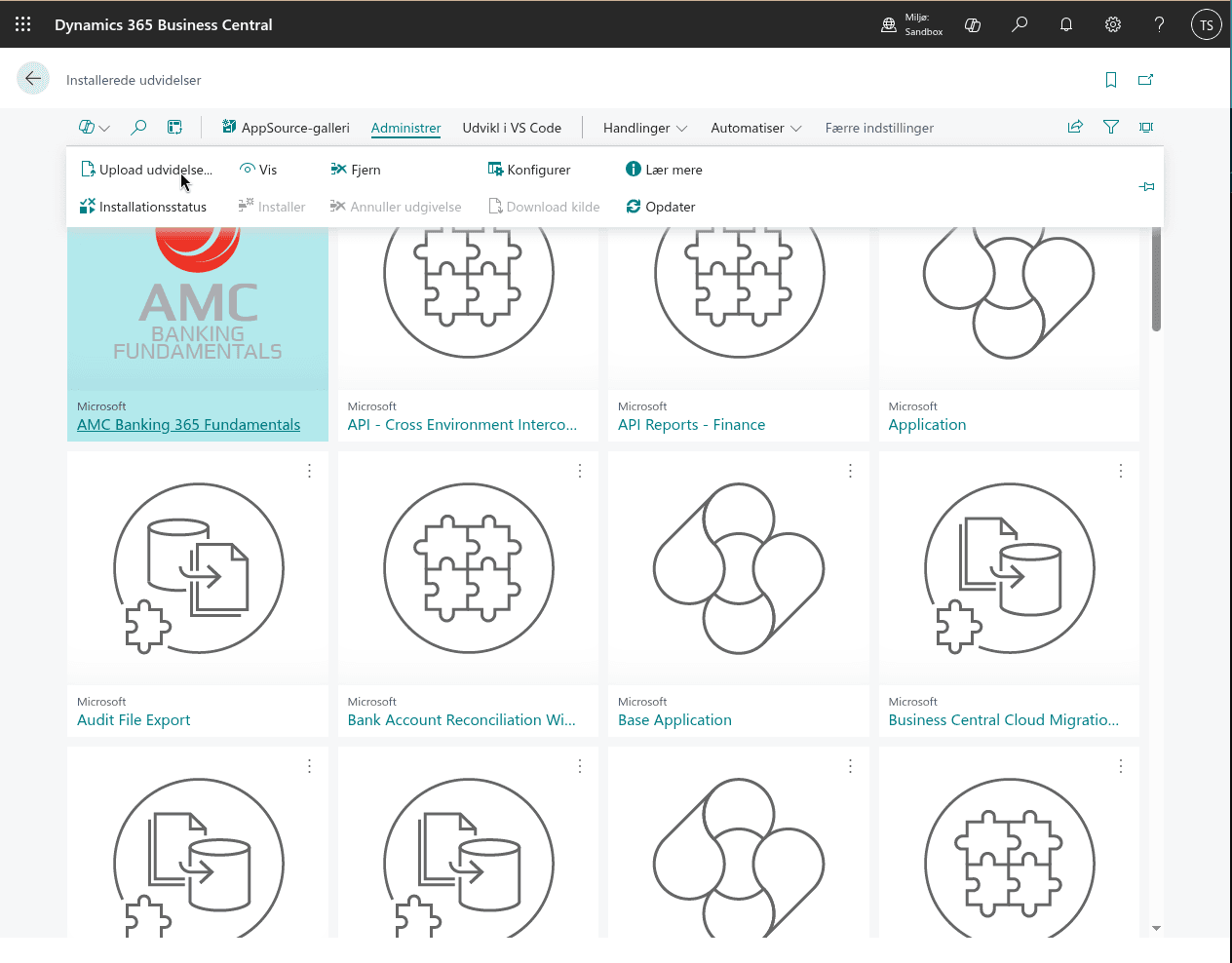
Task: Open more options for Business Central Cloud Migration
Action: click(x=1121, y=471)
